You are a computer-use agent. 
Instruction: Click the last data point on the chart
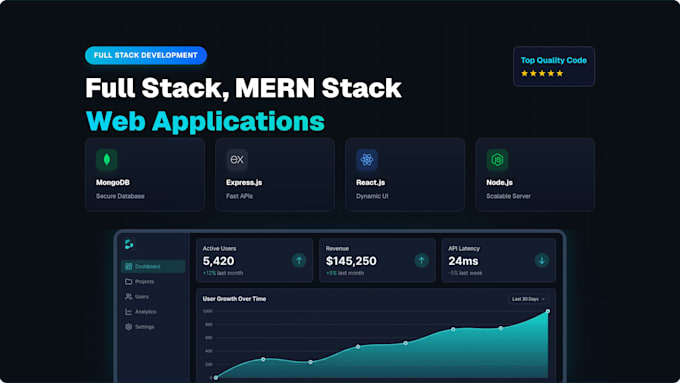[548, 311]
